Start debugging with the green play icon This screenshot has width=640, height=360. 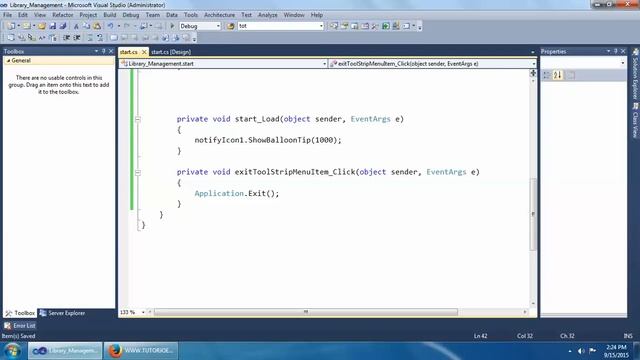click(x=172, y=26)
